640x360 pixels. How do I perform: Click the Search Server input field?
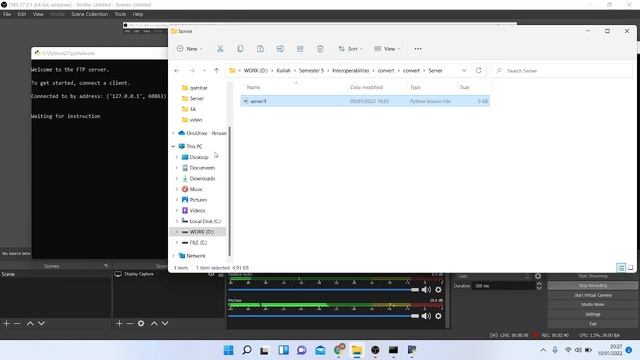(562, 71)
